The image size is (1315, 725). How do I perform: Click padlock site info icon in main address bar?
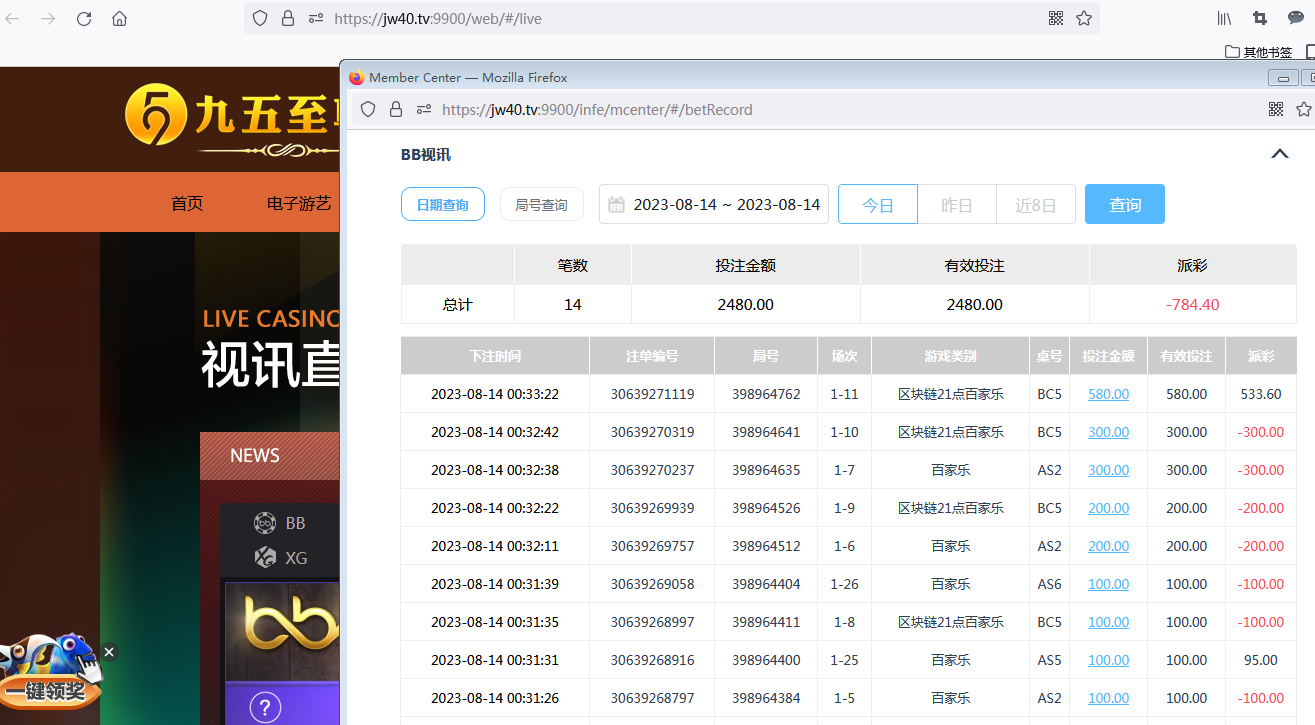(x=288, y=18)
